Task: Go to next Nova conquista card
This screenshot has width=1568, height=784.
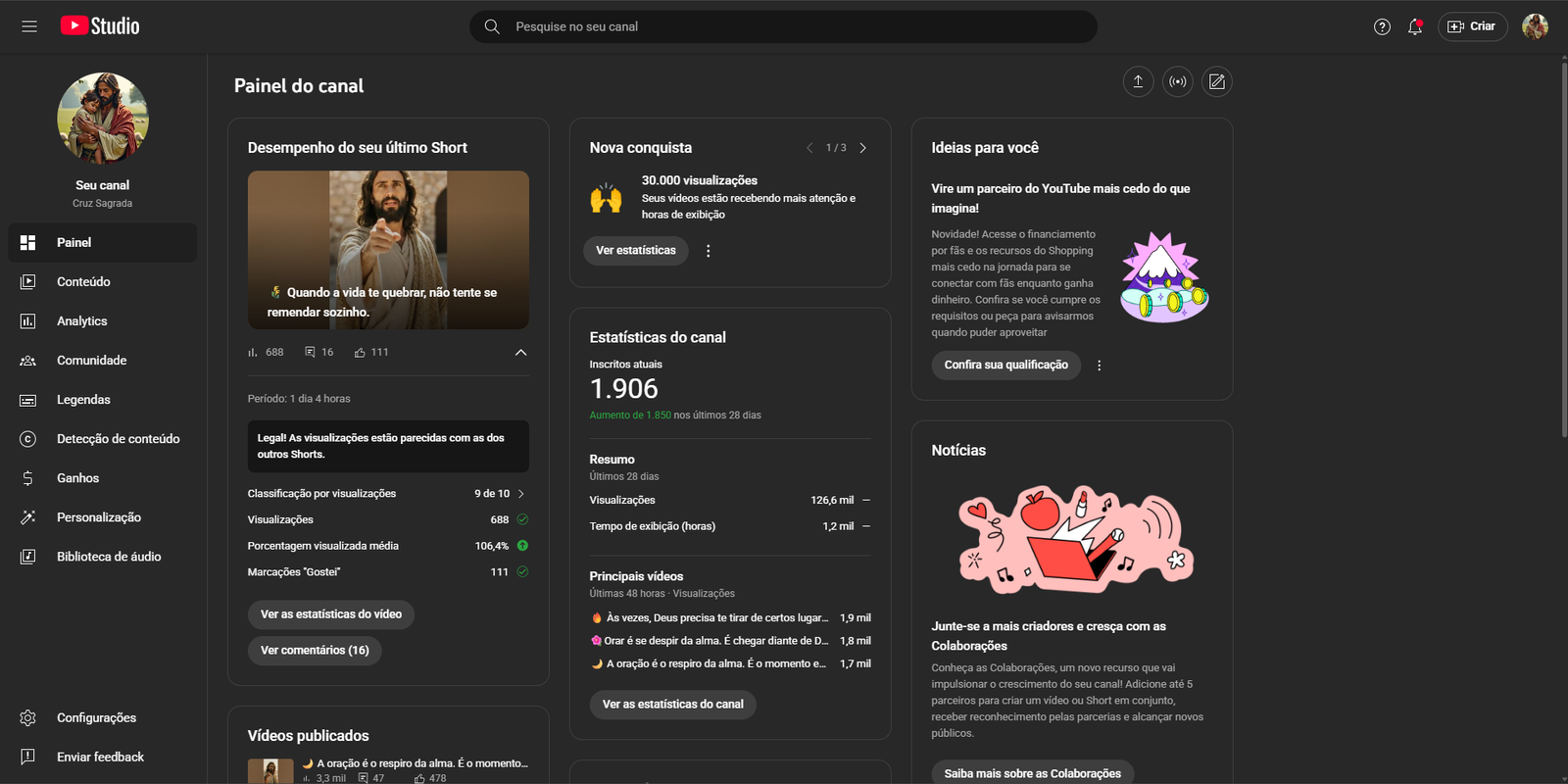Action: [863, 148]
